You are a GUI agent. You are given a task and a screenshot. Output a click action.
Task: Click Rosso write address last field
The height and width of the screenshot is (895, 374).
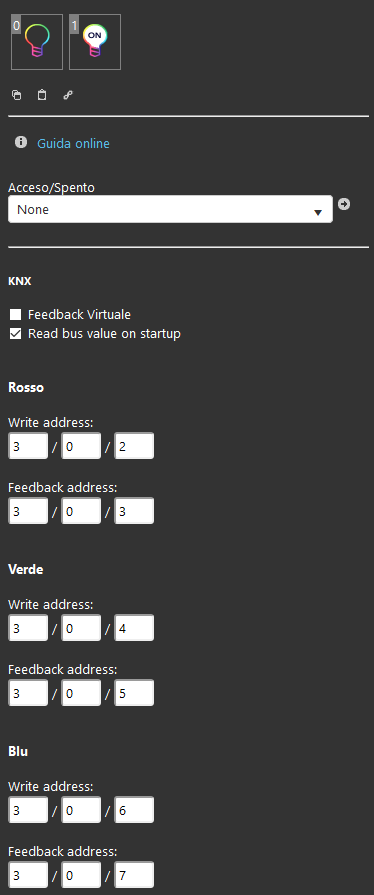pos(134,446)
